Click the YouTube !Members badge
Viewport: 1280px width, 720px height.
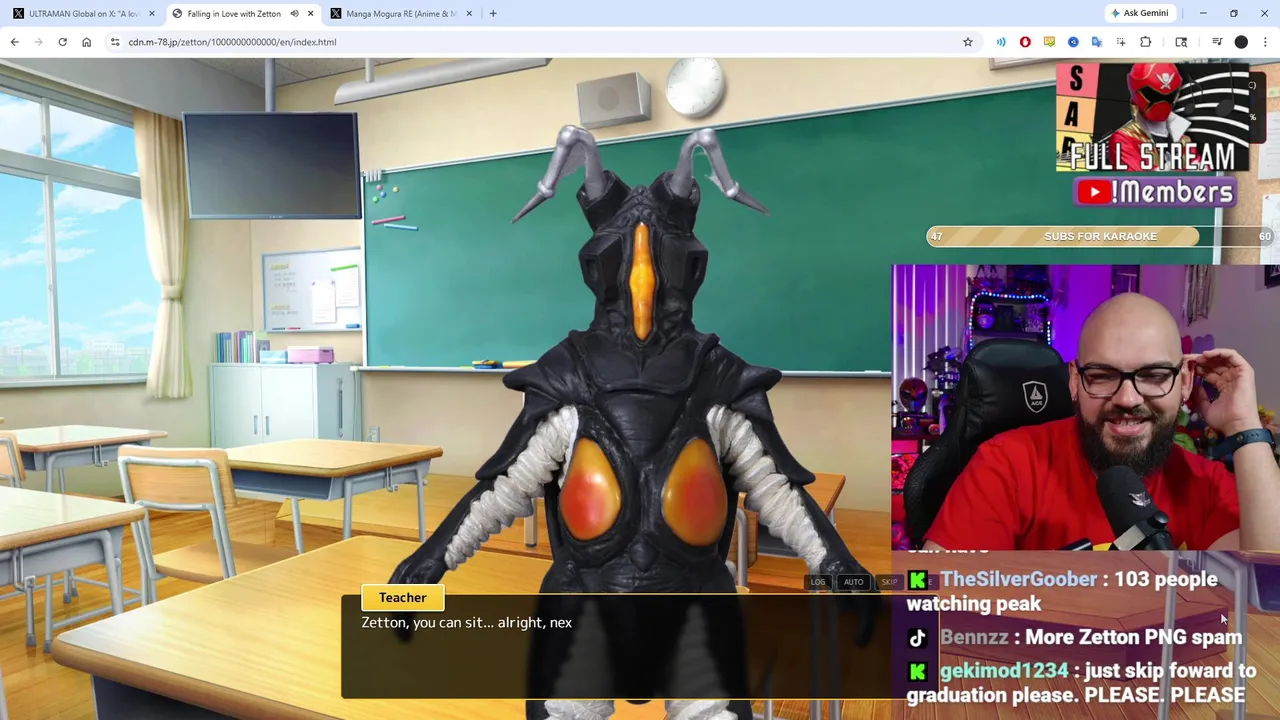(x=1154, y=192)
